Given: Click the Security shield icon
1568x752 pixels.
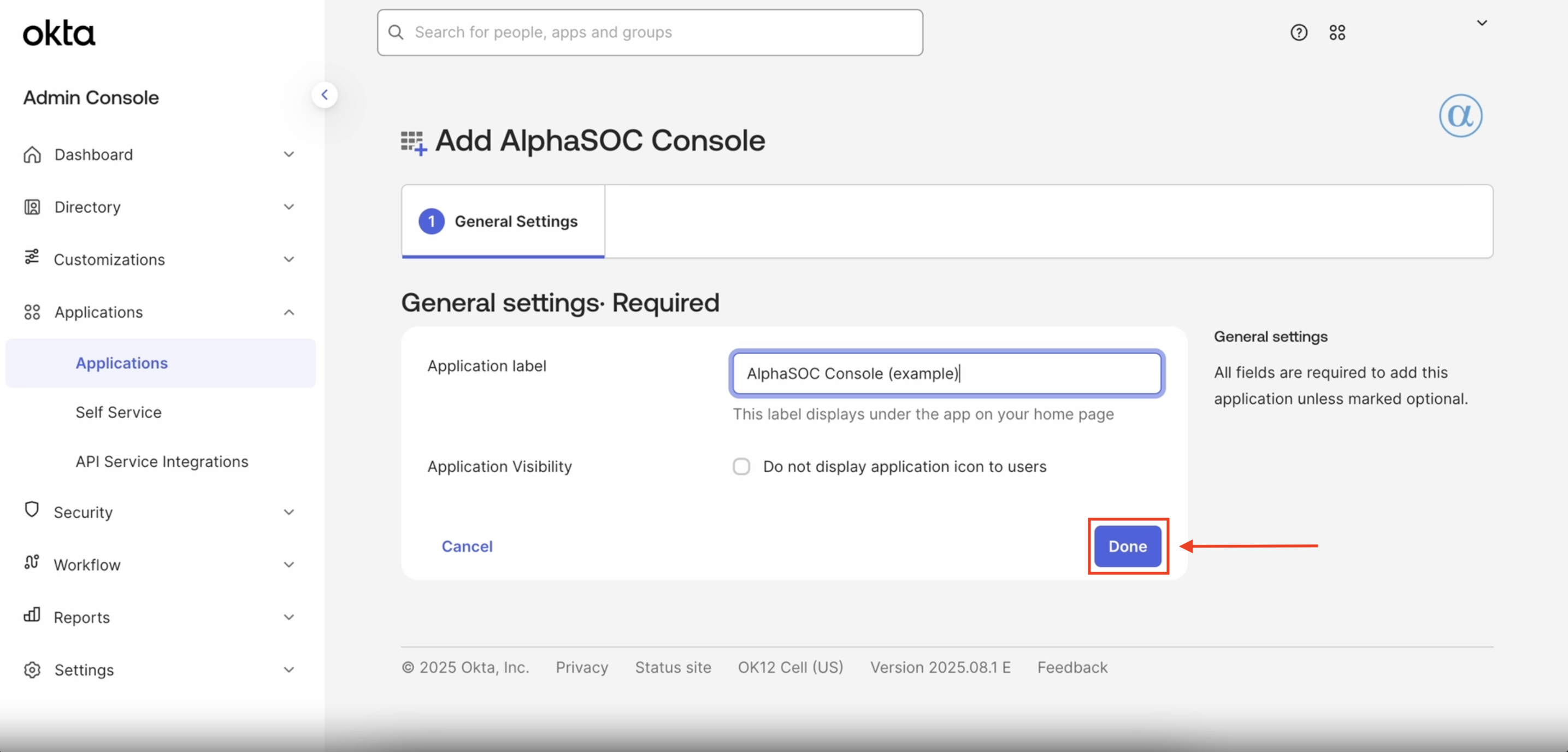Looking at the screenshot, I should pyautogui.click(x=32, y=510).
